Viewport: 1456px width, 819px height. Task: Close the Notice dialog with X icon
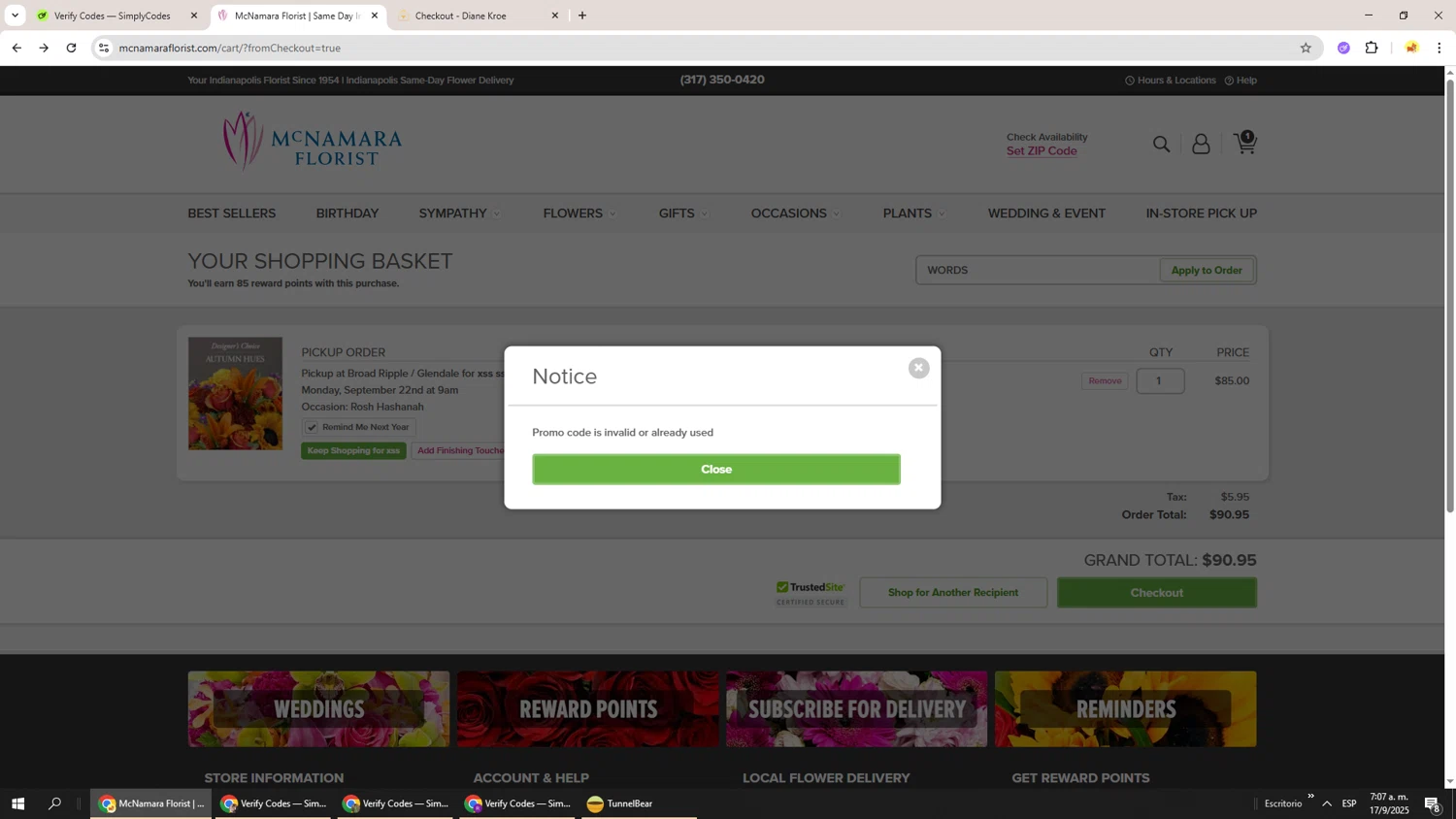coord(918,368)
